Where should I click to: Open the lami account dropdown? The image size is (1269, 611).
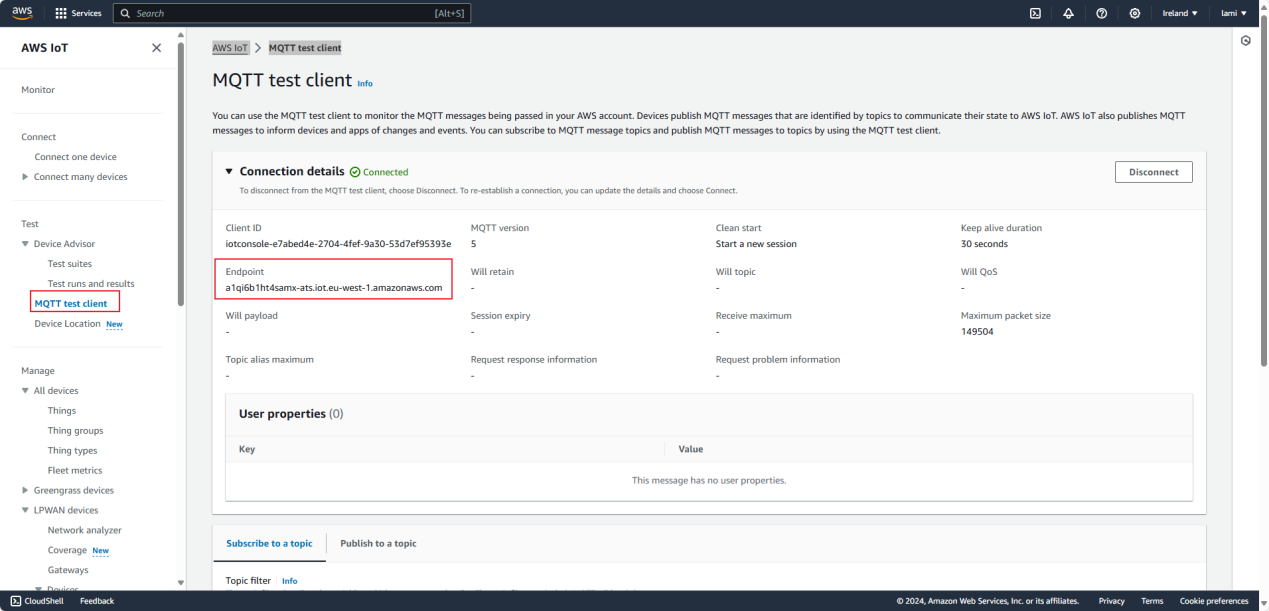click(1234, 13)
